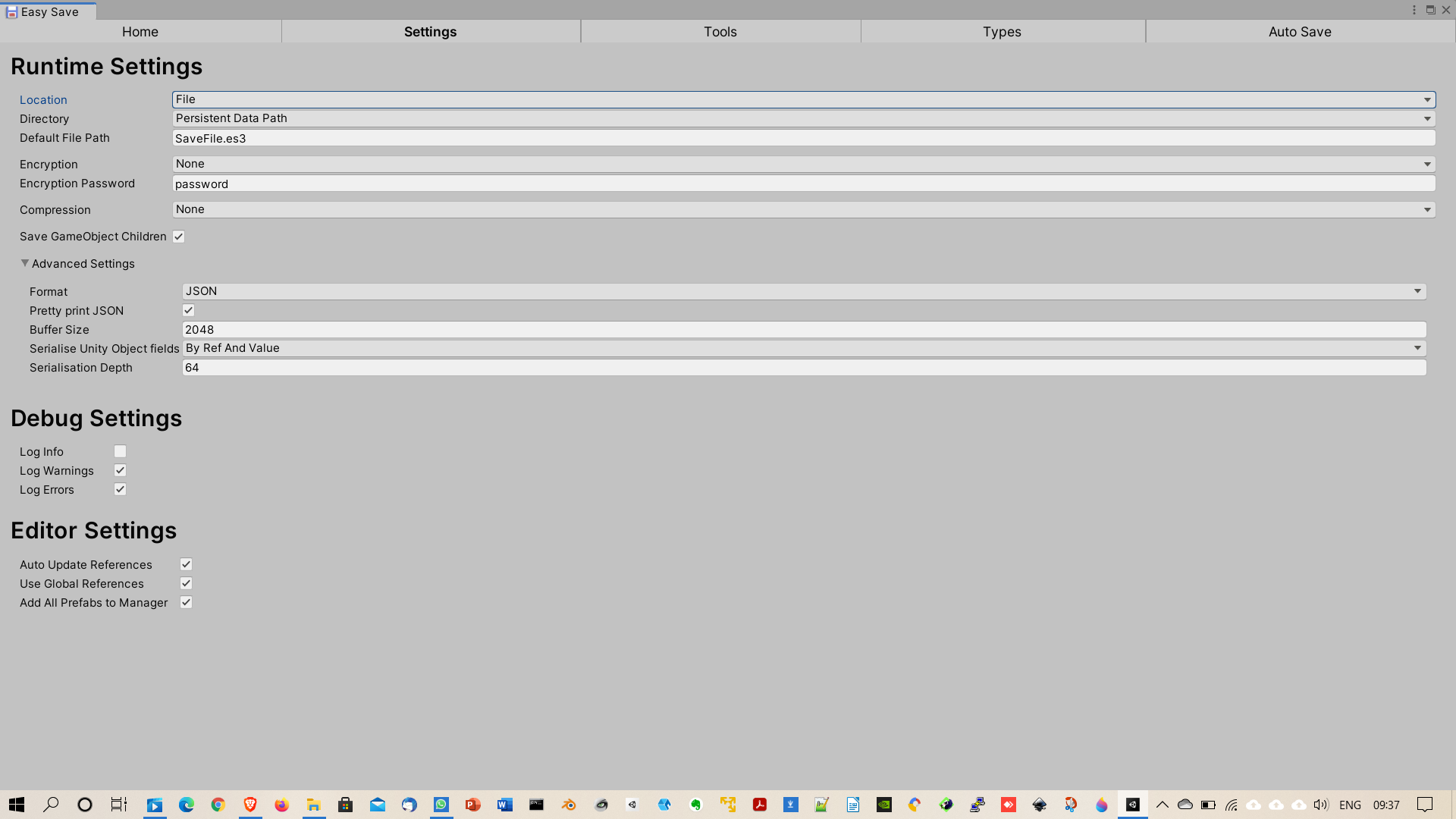1456x819 pixels.
Task: Open the window options kebab menu
Action: [x=1414, y=10]
